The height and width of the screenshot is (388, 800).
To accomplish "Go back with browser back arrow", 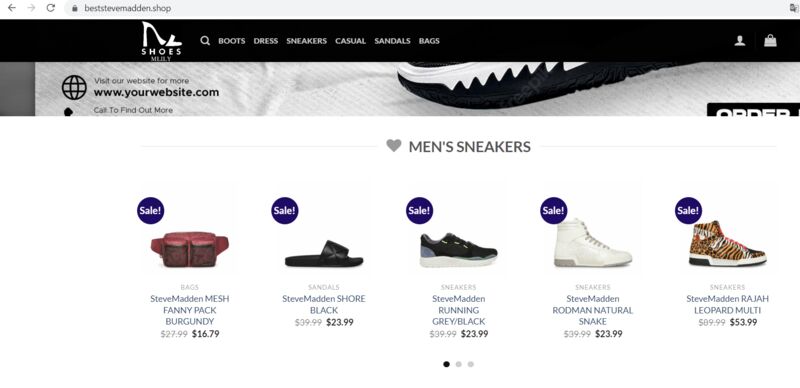I will (12, 8).
